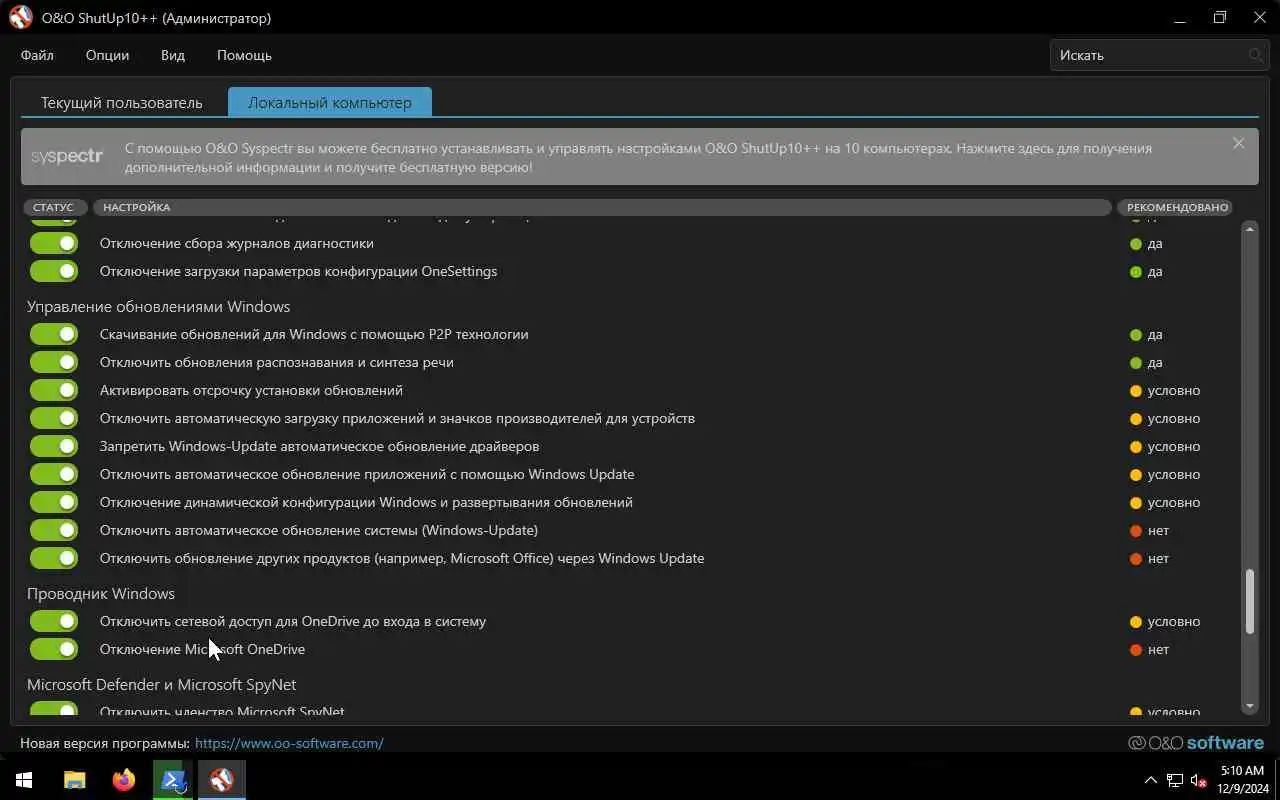Toggle 'Отключение сбора журналов диагностики' switch
This screenshot has height=800, width=1280.
point(54,243)
